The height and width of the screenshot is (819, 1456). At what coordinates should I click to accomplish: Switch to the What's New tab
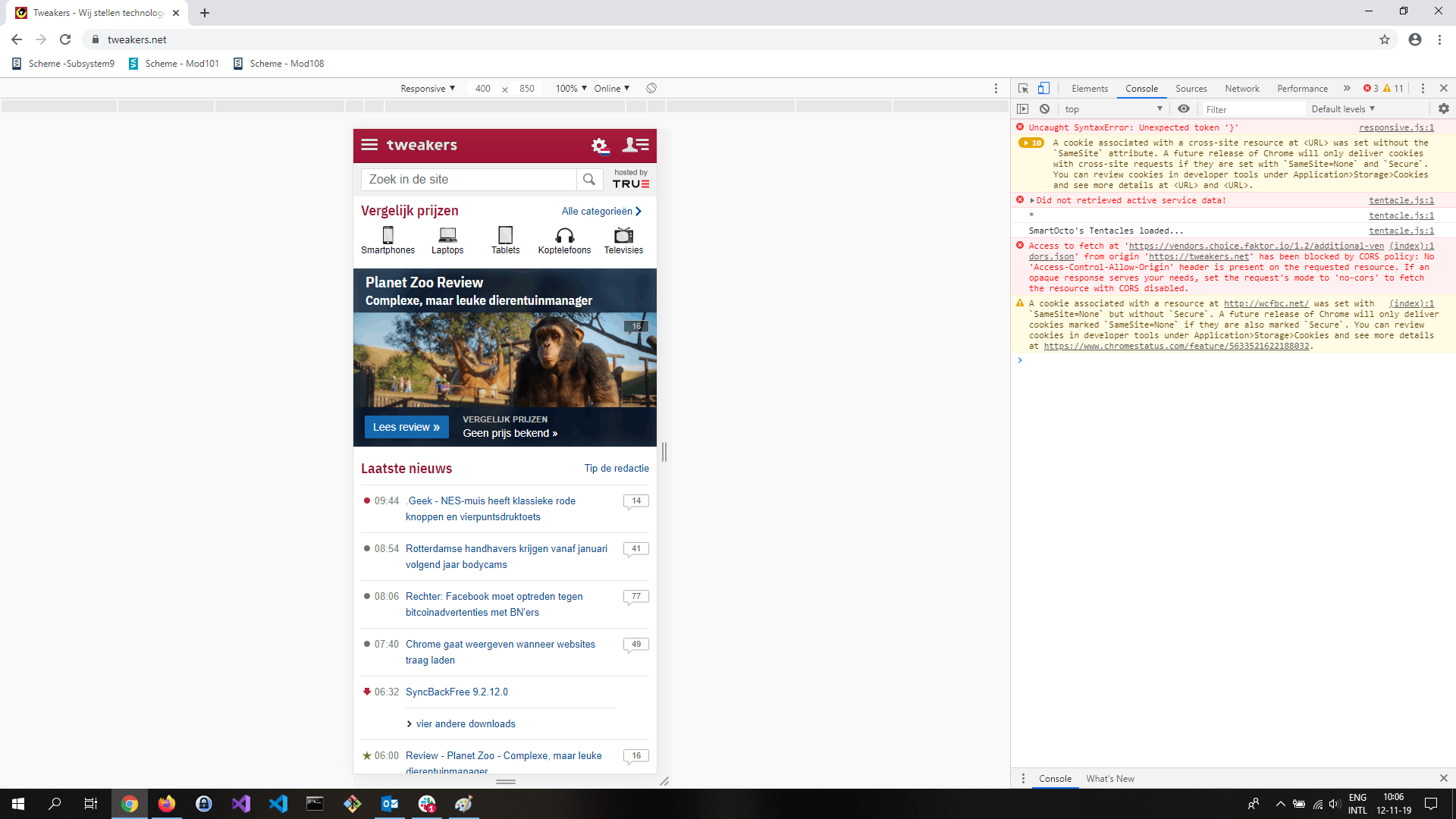(1110, 778)
